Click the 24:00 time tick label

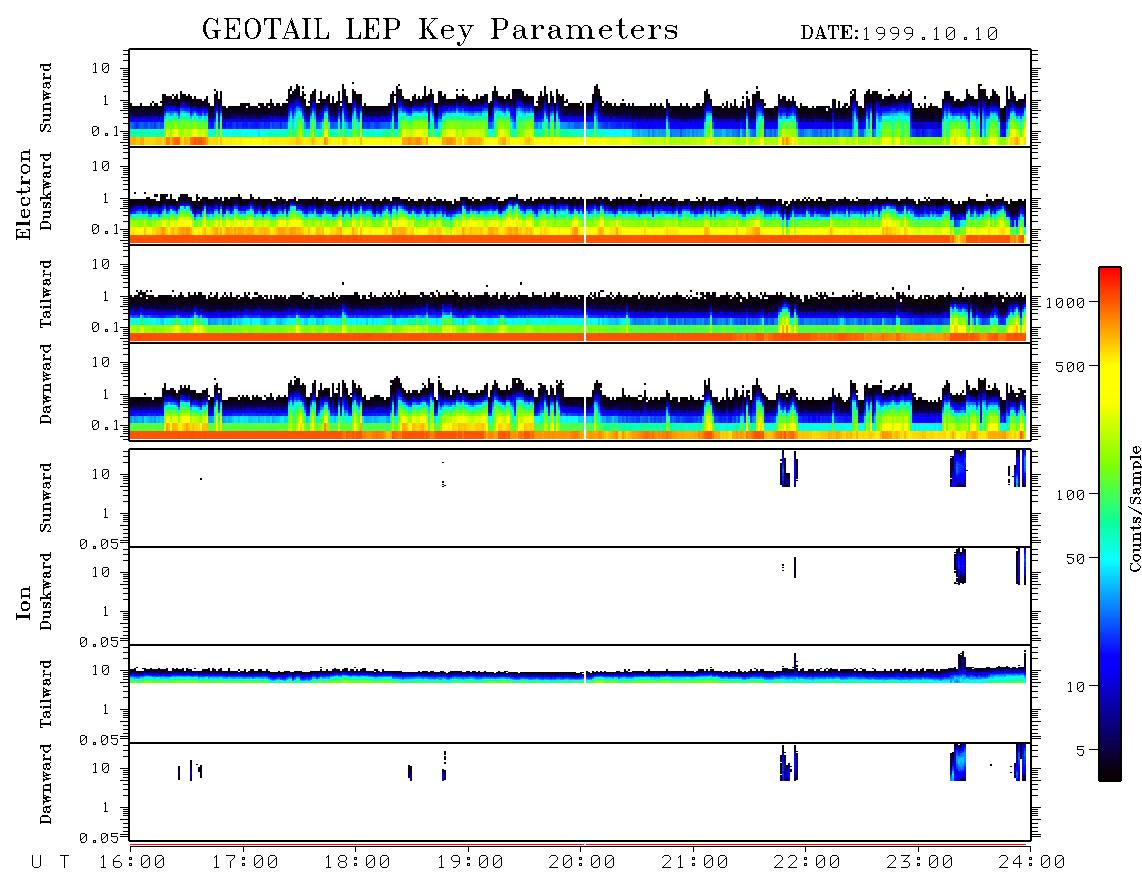pos(1032,863)
